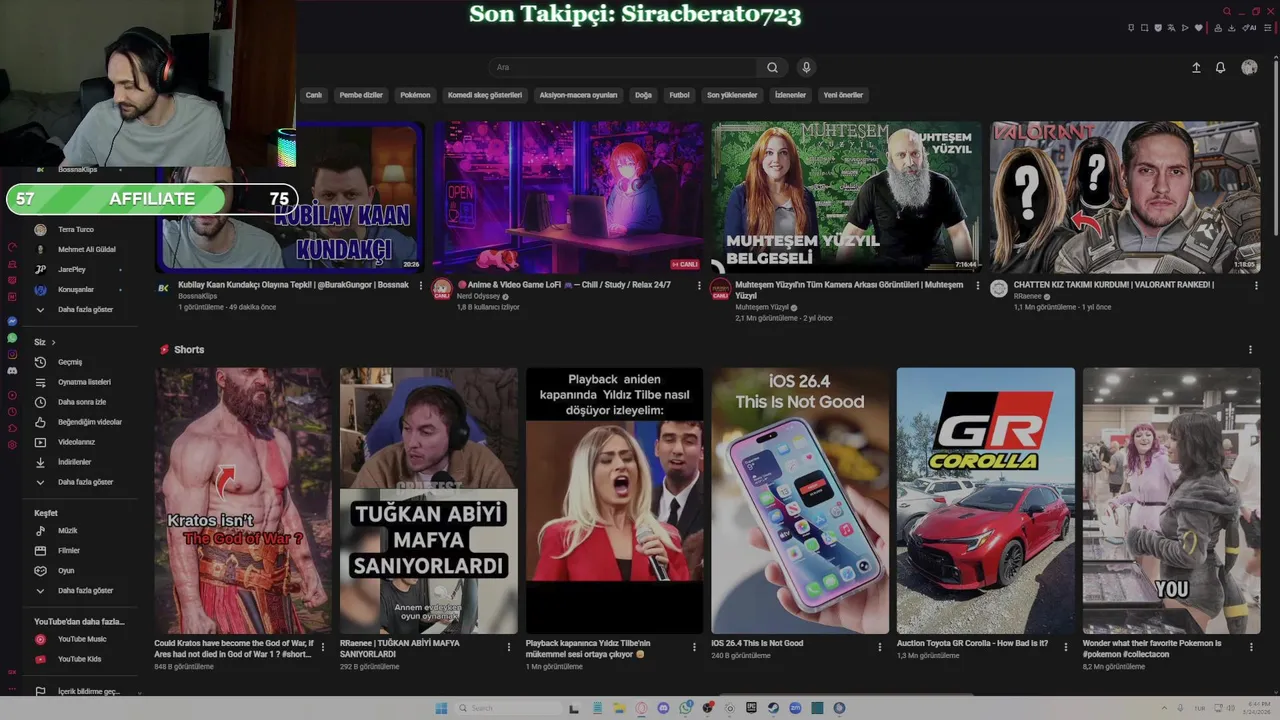Viewport: 1280px width, 720px height.
Task: Open the Easy Setup sliders icon
Action: click(x=1267, y=27)
